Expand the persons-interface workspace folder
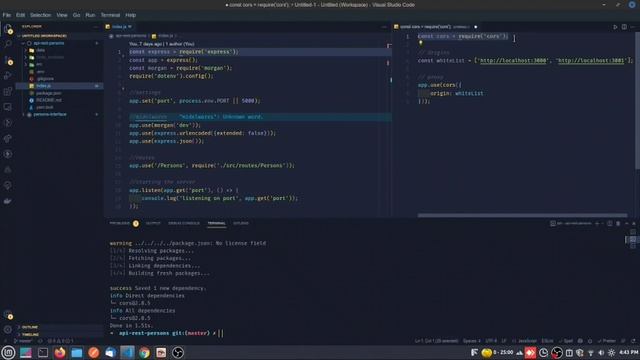The width and height of the screenshot is (640, 360). [50, 115]
